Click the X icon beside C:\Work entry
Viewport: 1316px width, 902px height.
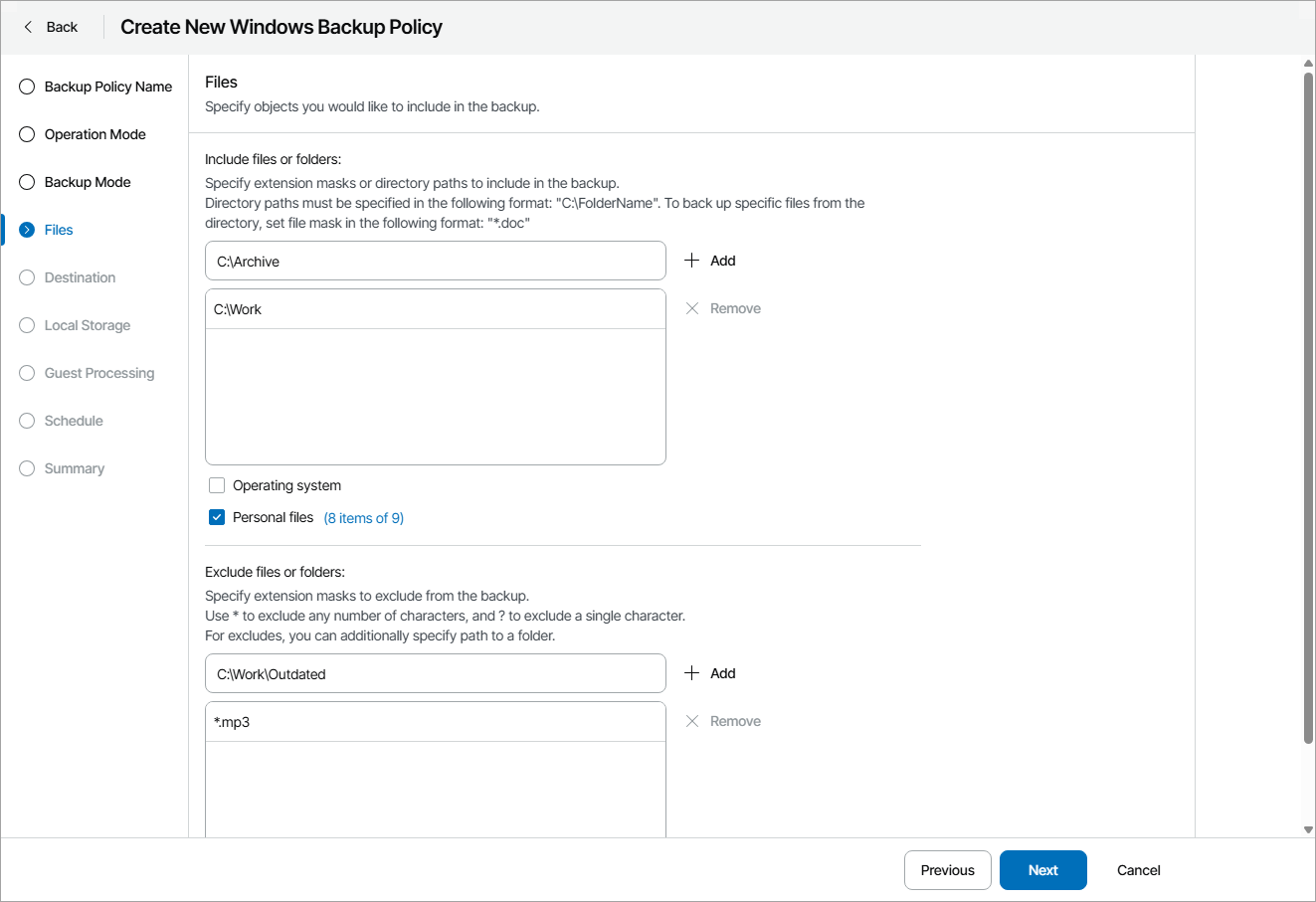pos(692,308)
